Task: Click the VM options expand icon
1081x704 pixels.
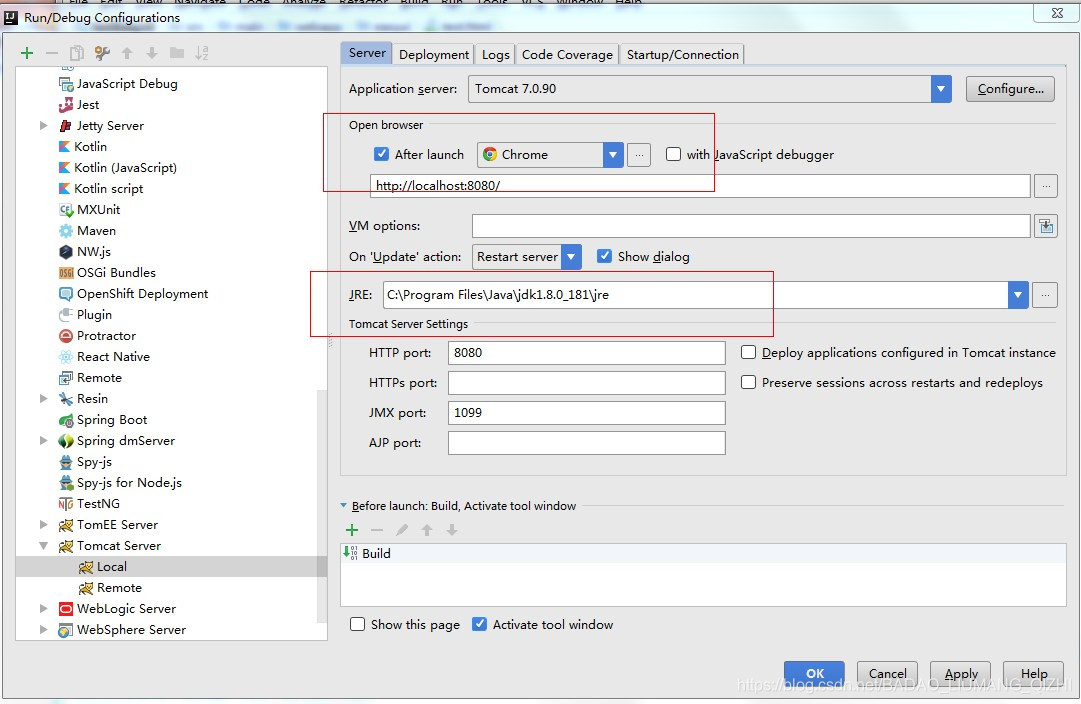Action: [1046, 226]
